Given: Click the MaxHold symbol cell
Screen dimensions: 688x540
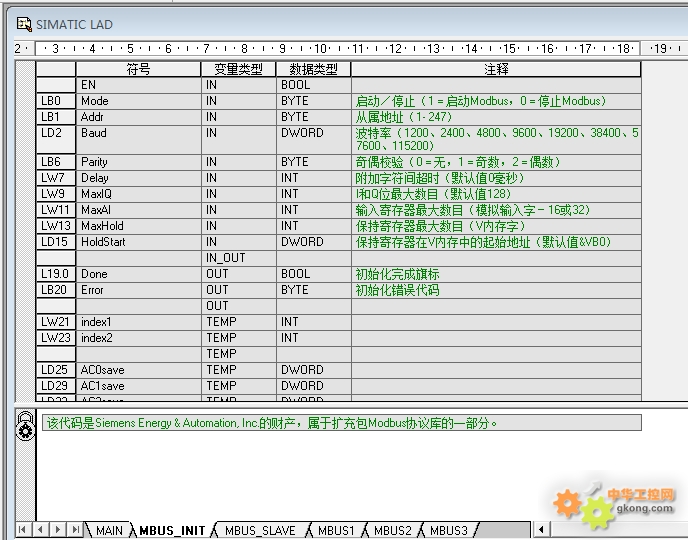Looking at the screenshot, I should pos(138,226).
